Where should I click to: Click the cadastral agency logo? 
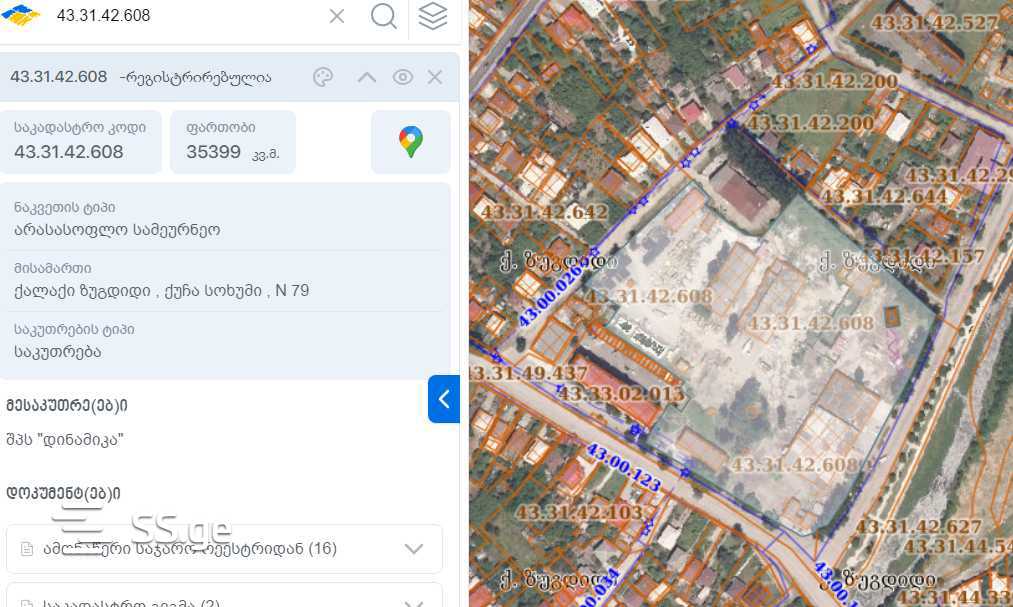click(x=21, y=15)
